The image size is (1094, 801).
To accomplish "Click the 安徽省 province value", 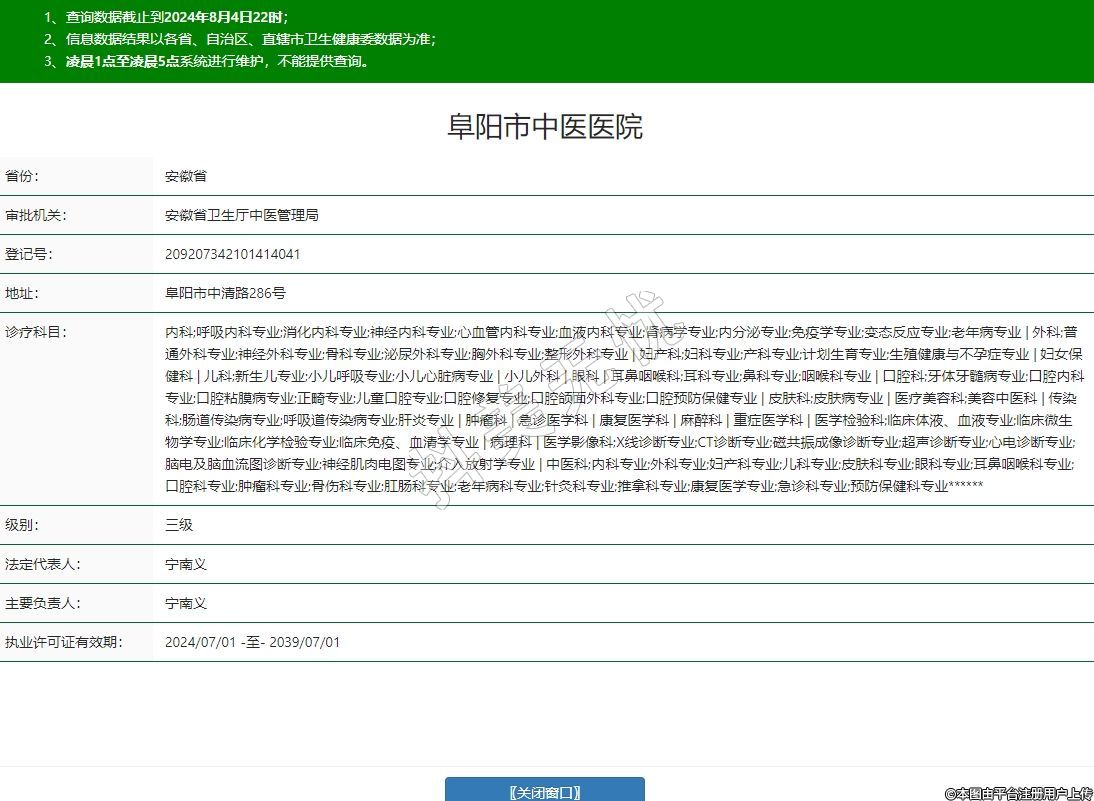I will [x=186, y=176].
